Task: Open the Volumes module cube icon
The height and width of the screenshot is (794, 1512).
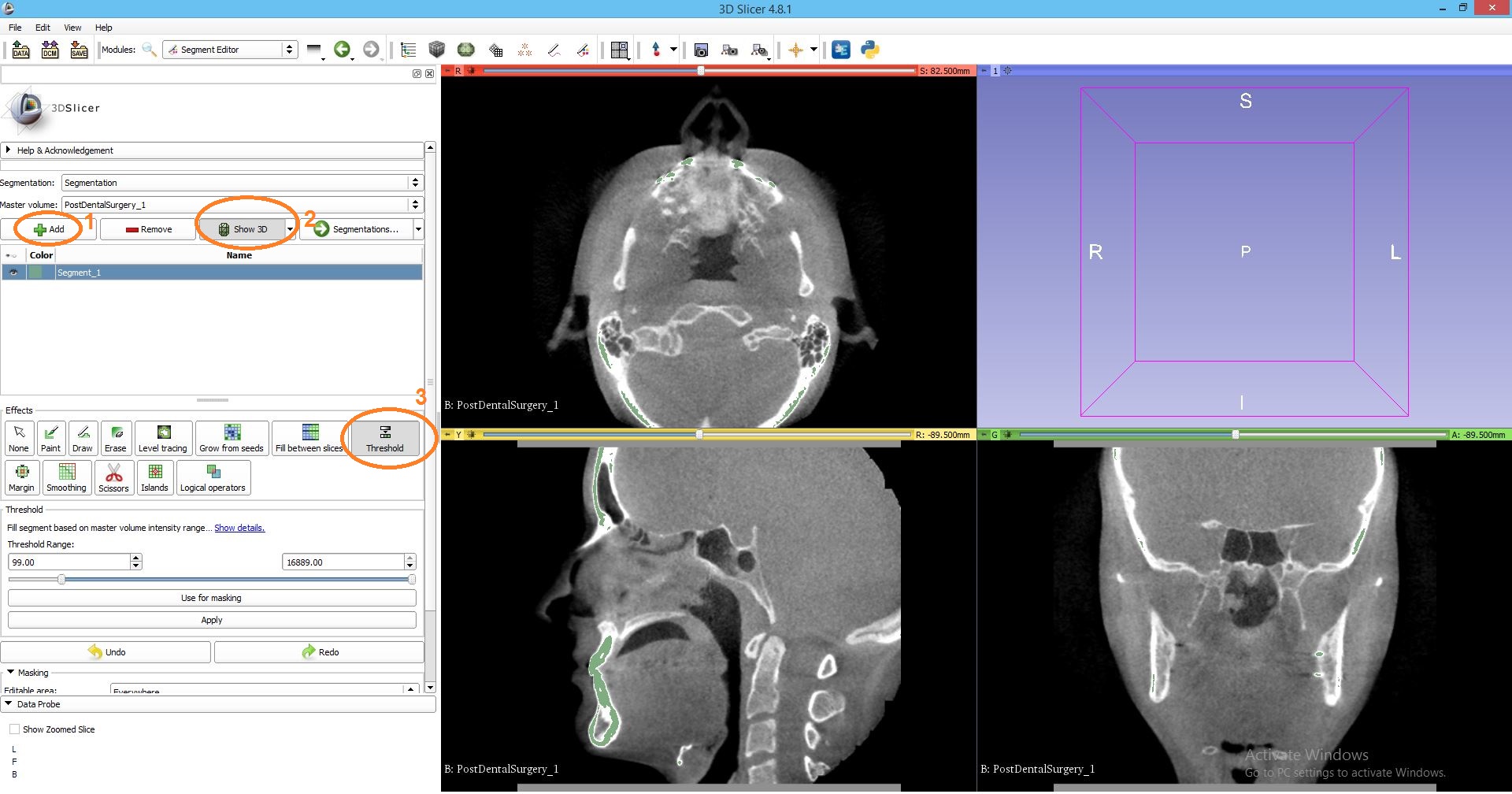Action: coord(437,50)
